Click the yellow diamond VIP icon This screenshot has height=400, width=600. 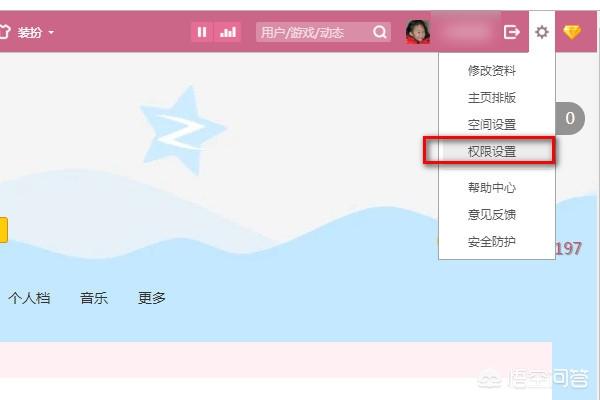point(572,32)
